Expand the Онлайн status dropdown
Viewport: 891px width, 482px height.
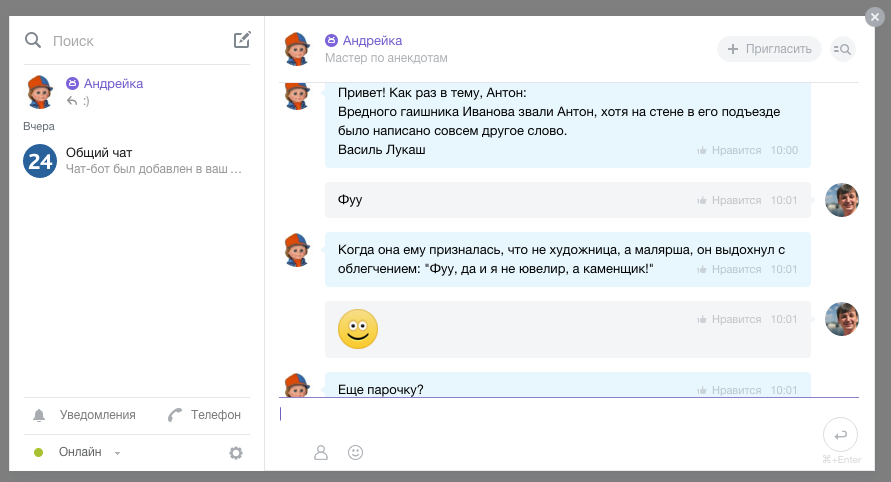pos(117,453)
